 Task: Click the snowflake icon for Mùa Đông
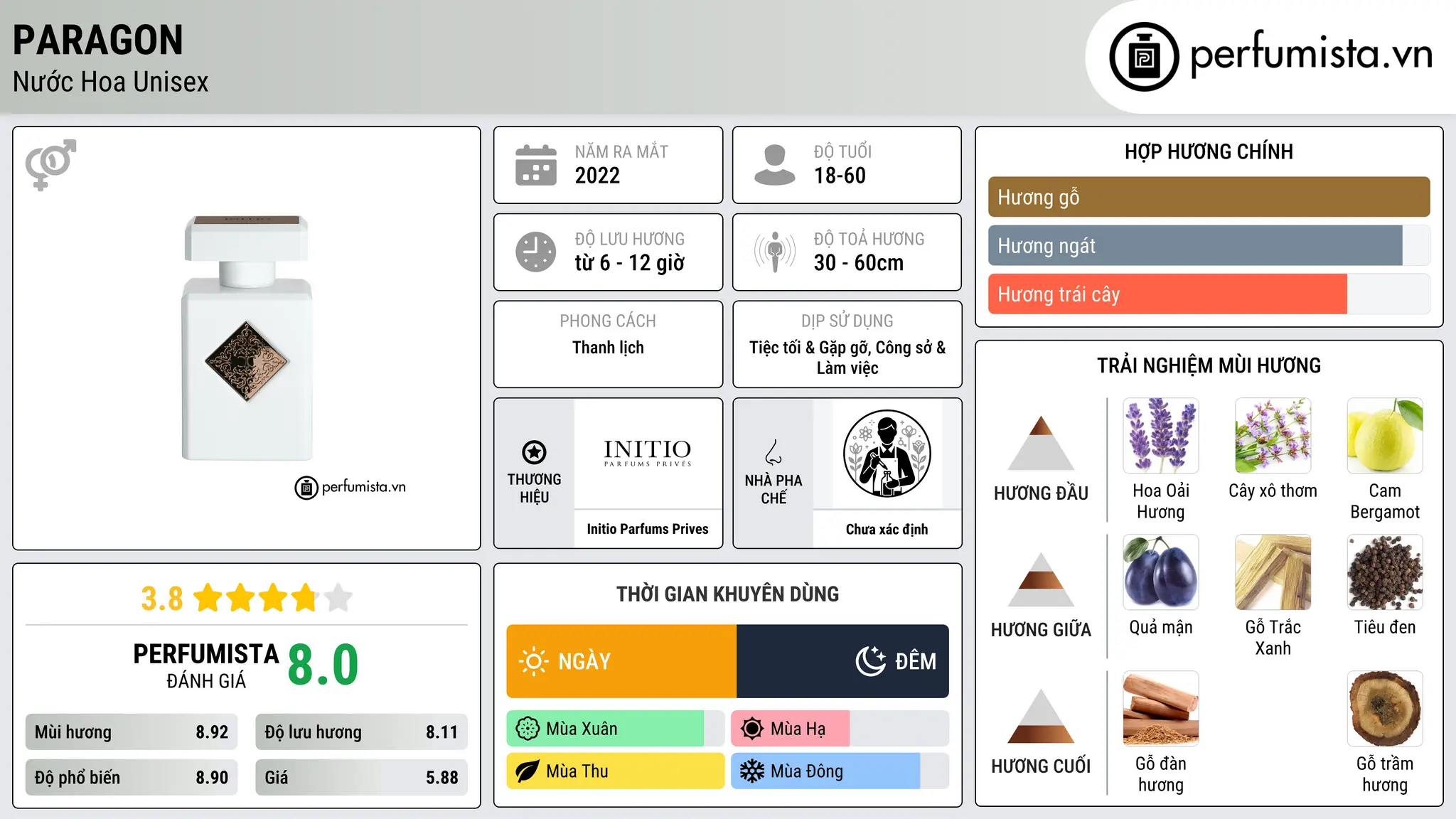pyautogui.click(x=752, y=771)
